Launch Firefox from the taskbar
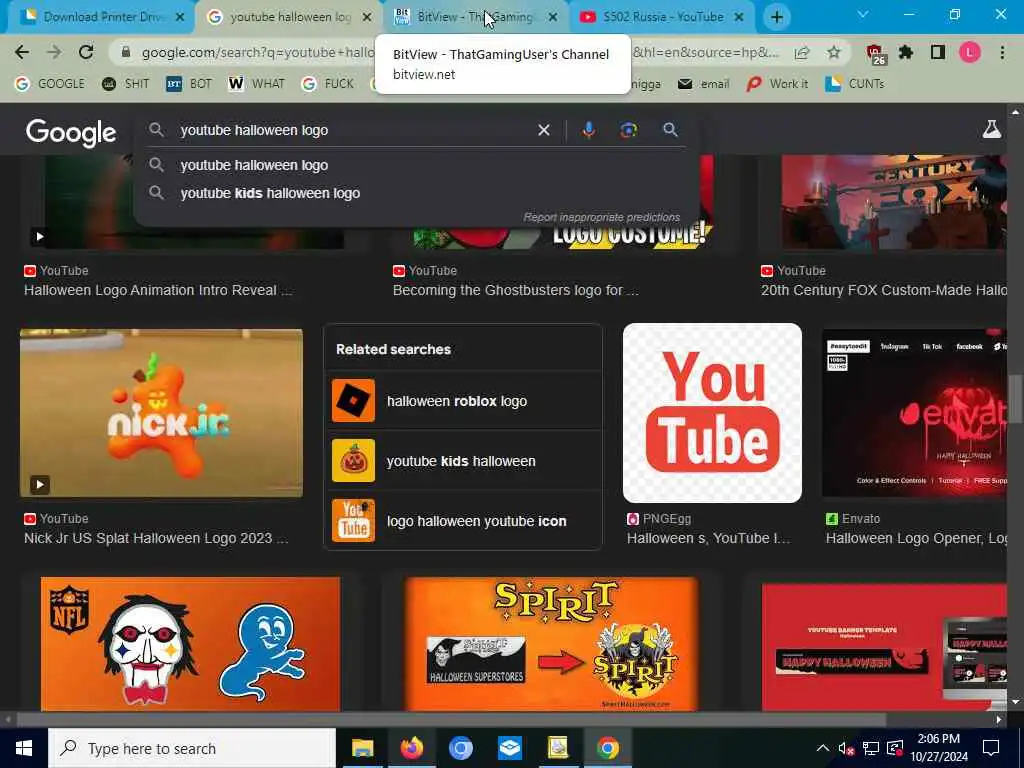The height and width of the screenshot is (768, 1024). [411, 748]
